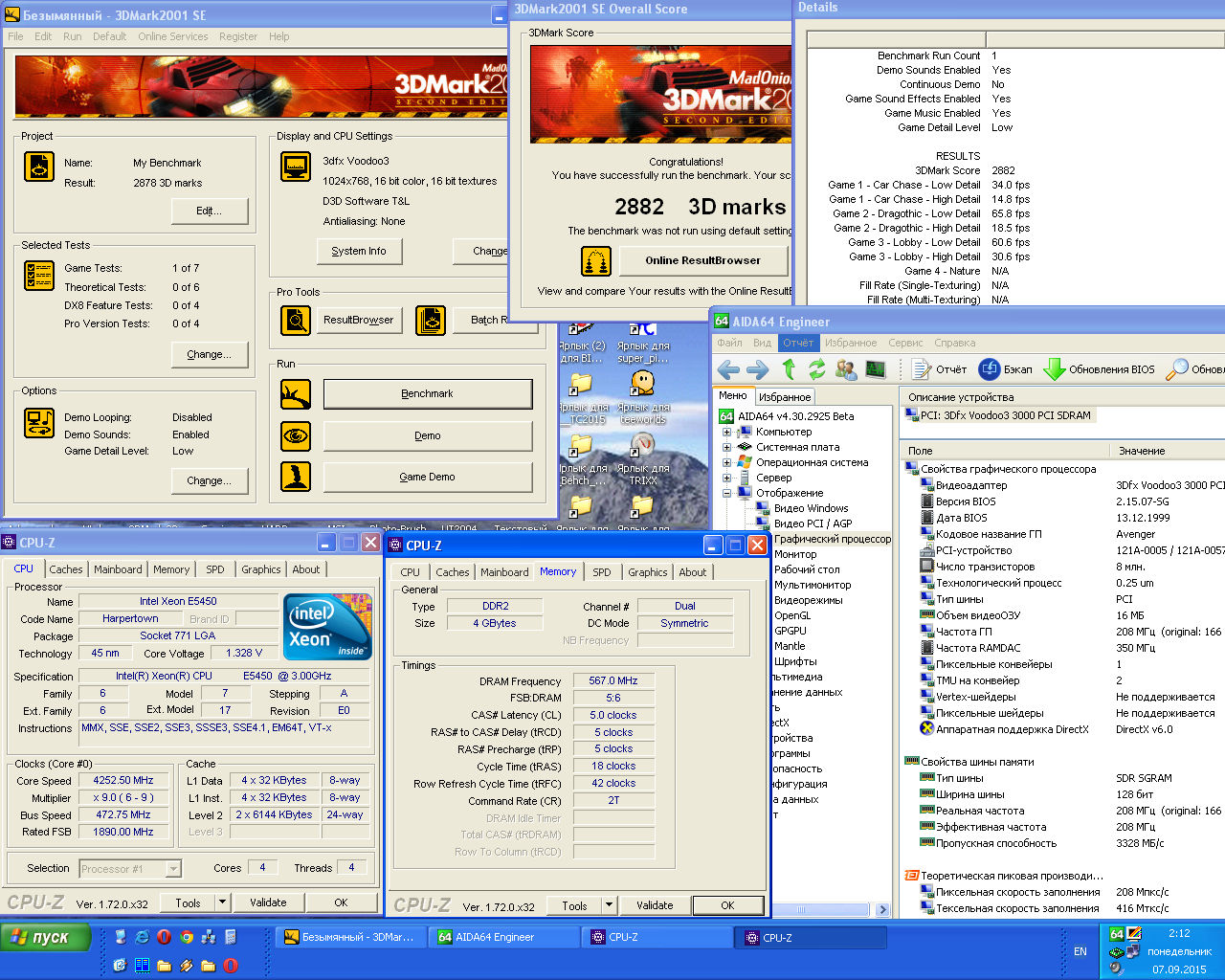Click the AIDA64 tree scrollbar right arrow

coord(882,910)
